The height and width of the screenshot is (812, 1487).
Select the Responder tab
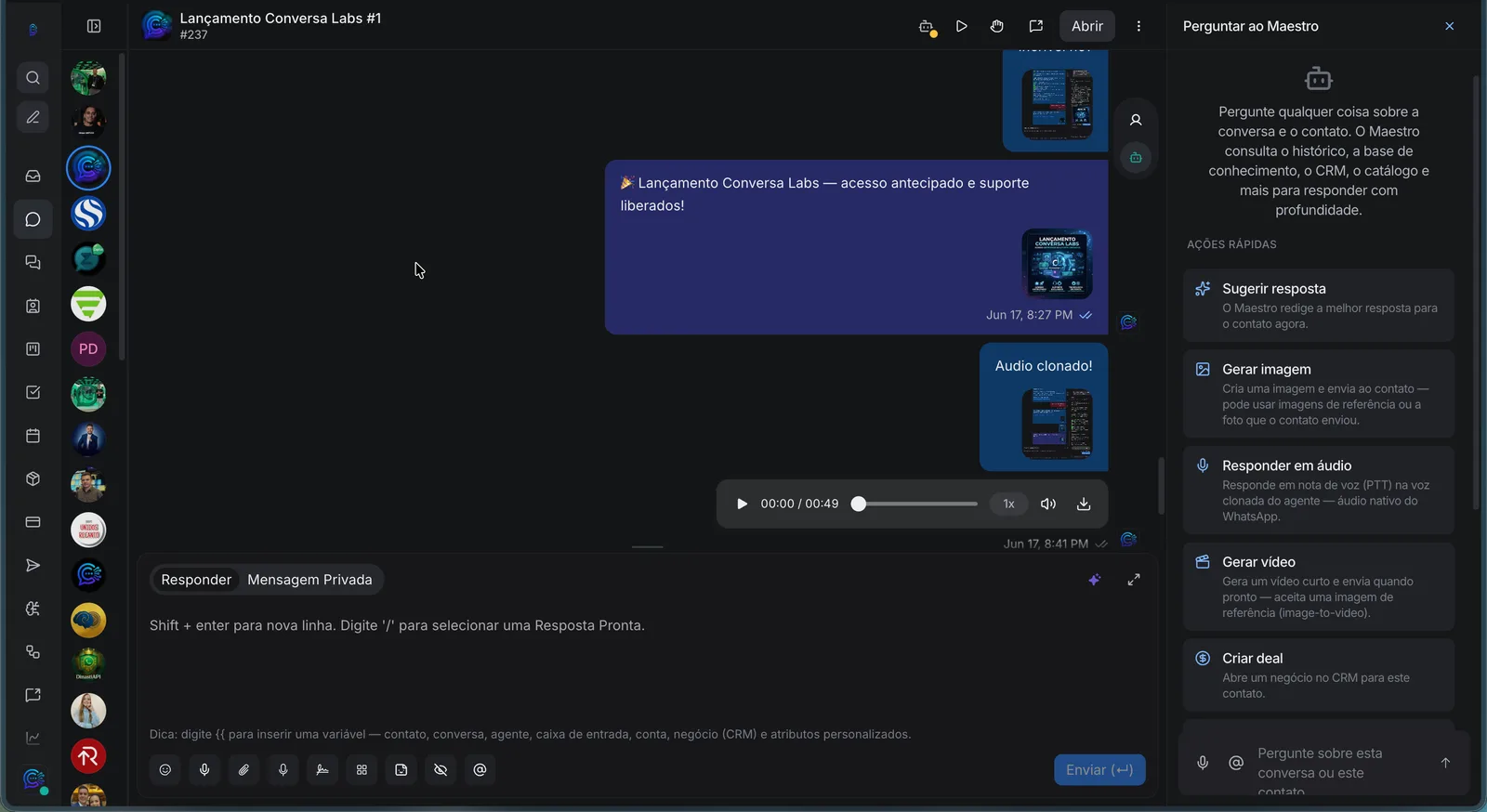(196, 580)
